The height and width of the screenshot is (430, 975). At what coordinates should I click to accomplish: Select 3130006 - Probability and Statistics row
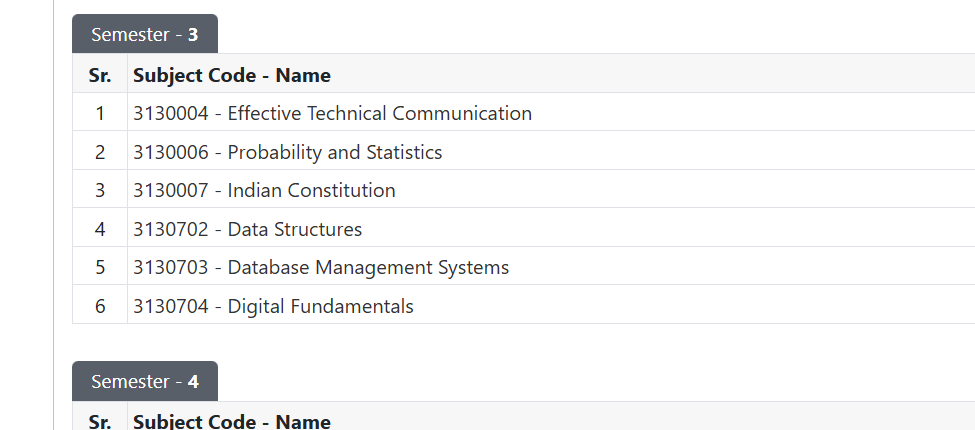pyautogui.click(x=524, y=151)
